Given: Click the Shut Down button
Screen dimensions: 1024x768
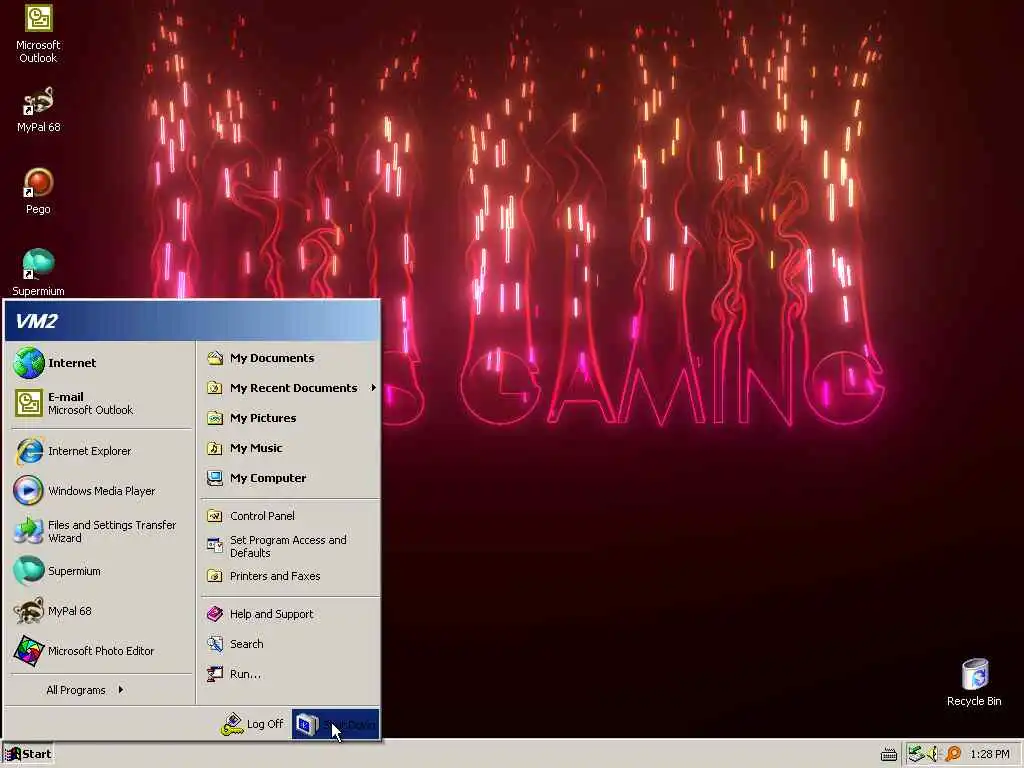Looking at the screenshot, I should coord(335,724).
